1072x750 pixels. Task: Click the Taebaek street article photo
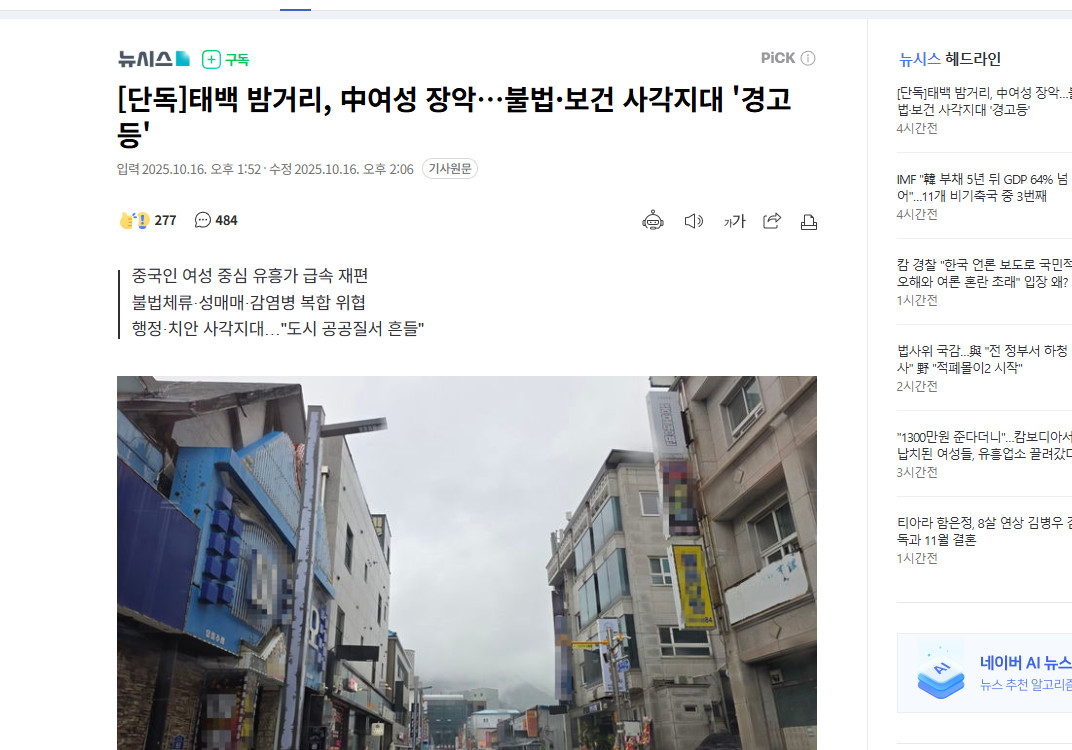click(467, 563)
